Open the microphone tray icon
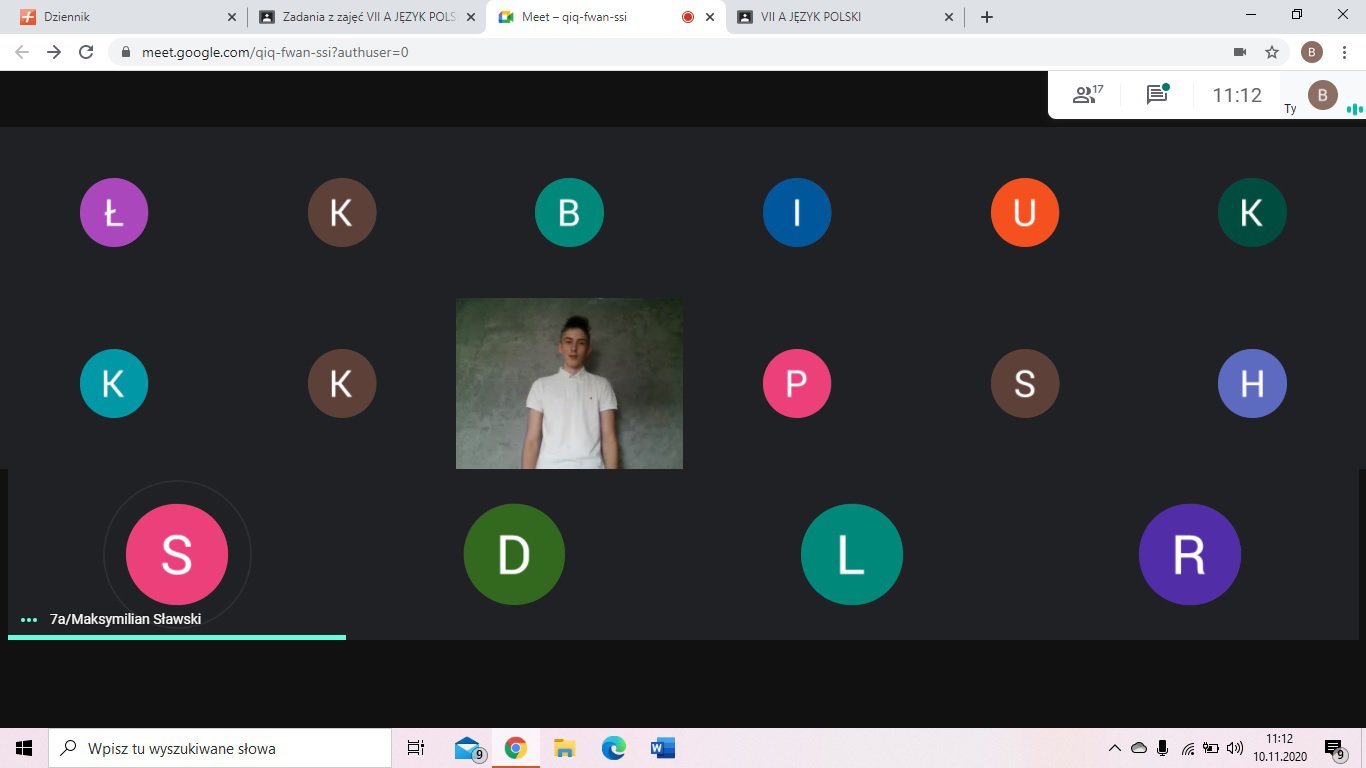 1163,748
